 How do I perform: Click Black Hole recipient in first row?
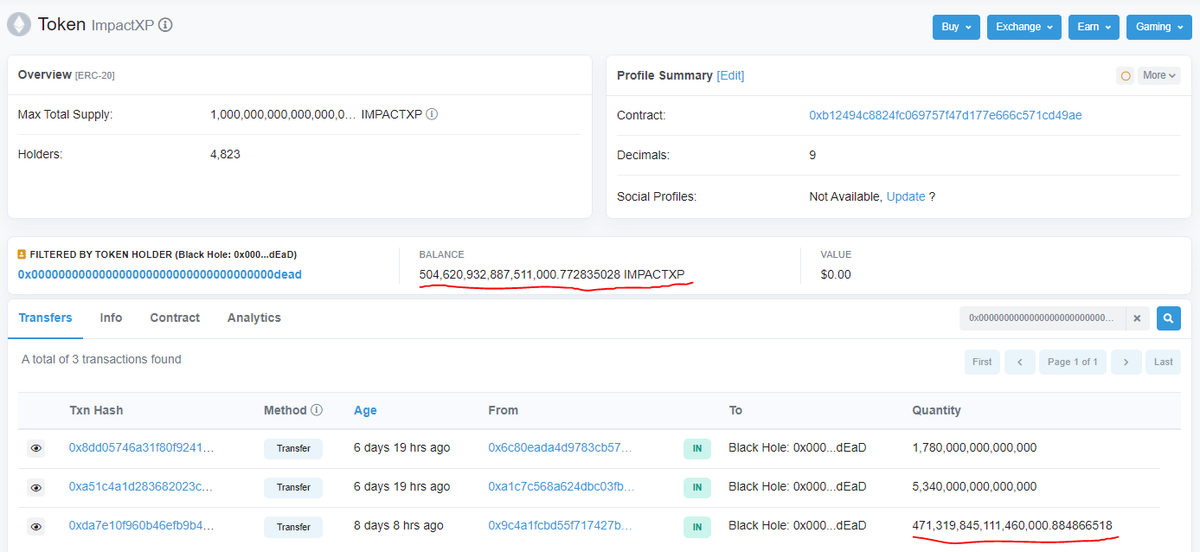[797, 448]
